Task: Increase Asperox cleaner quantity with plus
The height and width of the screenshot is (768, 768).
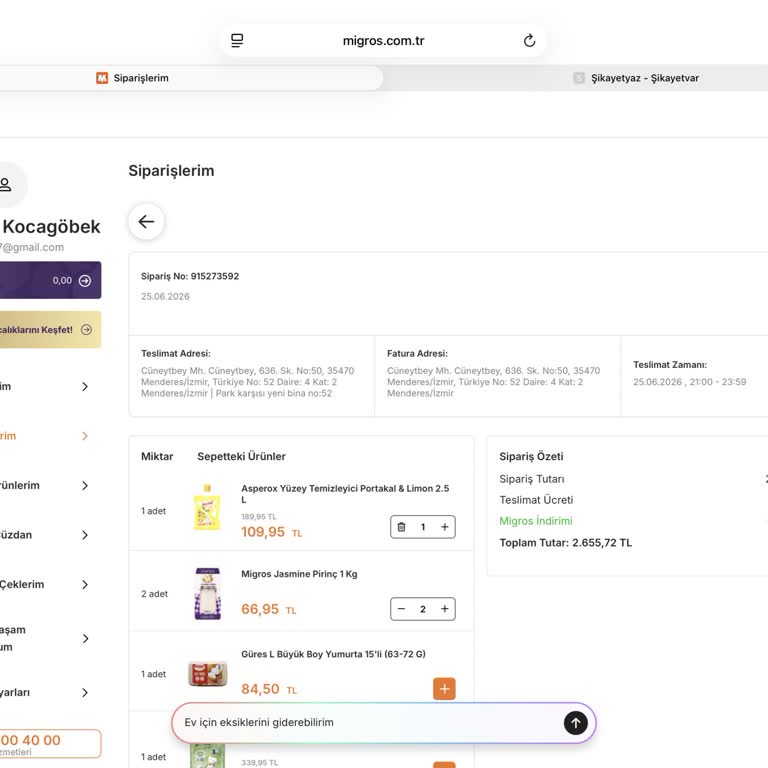Action: tap(445, 527)
